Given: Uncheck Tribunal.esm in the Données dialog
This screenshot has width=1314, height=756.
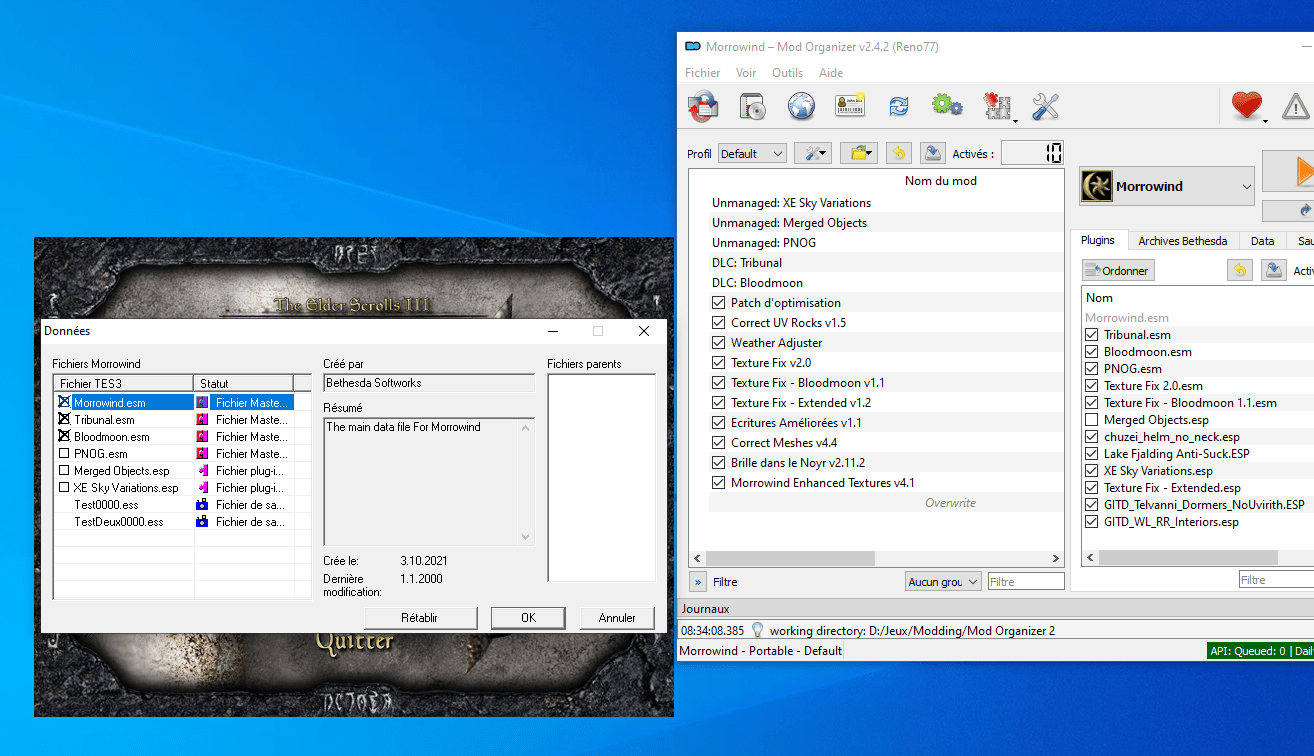Looking at the screenshot, I should click(64, 420).
